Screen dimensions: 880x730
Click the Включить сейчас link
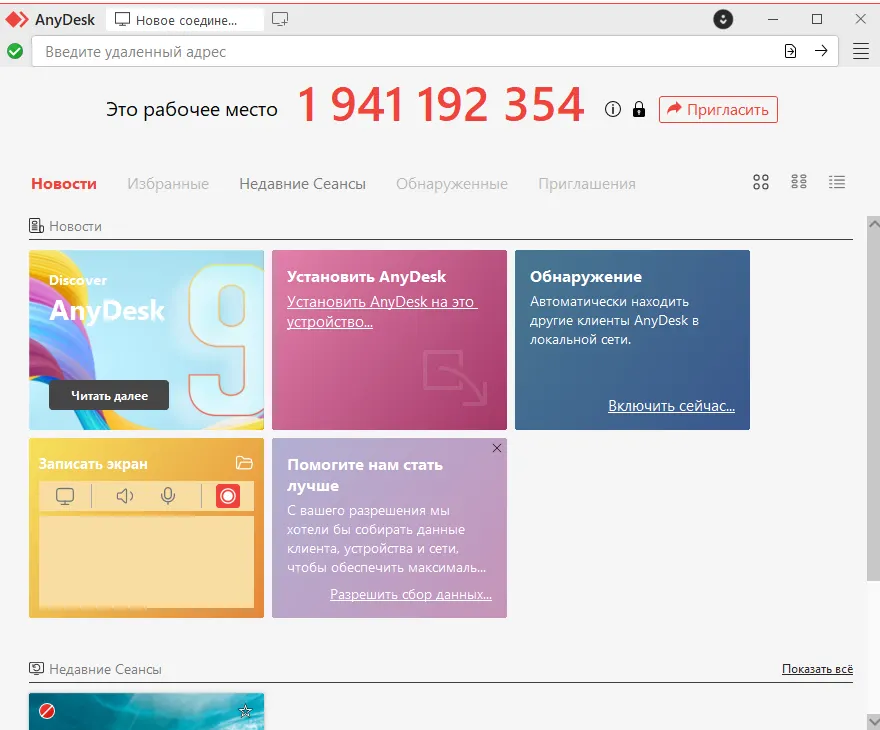click(x=671, y=406)
